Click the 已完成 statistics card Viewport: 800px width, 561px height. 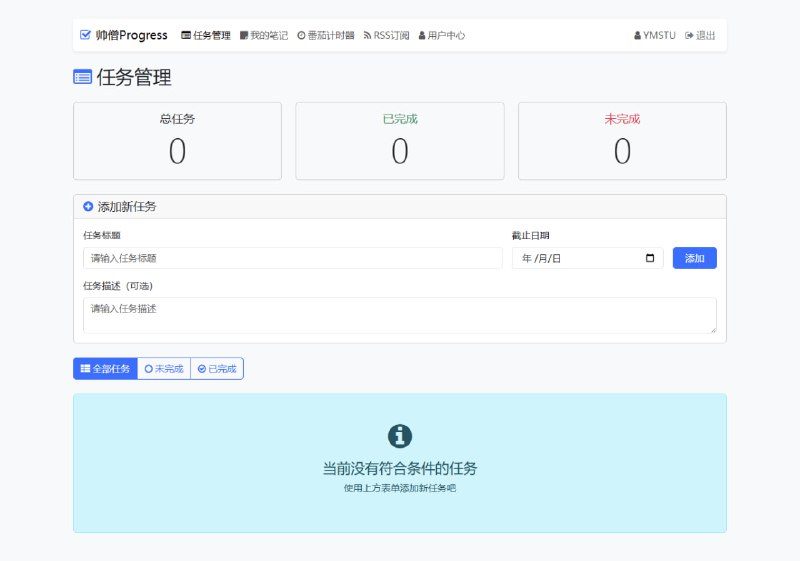400,141
